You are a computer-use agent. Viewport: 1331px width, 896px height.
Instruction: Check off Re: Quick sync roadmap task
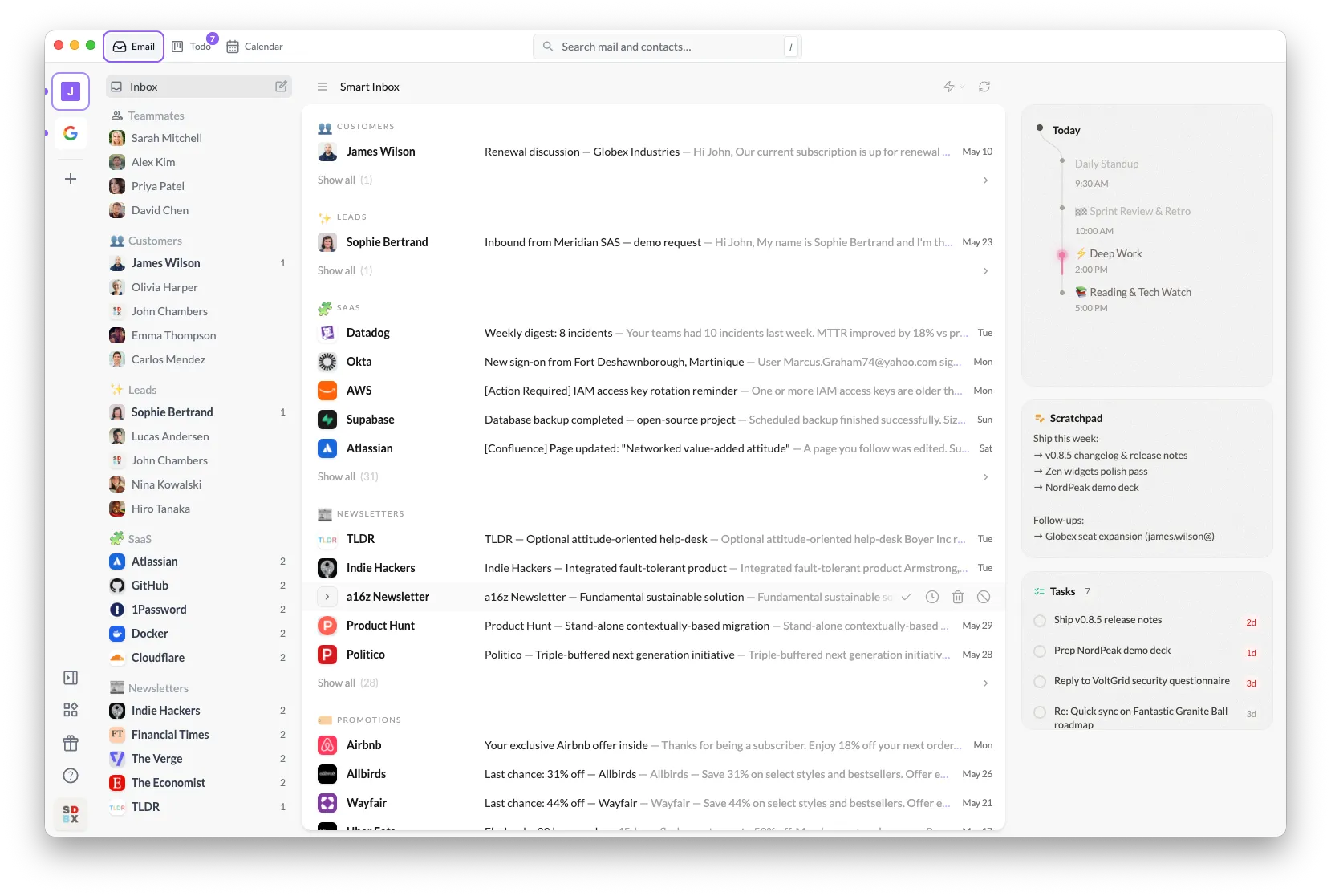tap(1040, 712)
